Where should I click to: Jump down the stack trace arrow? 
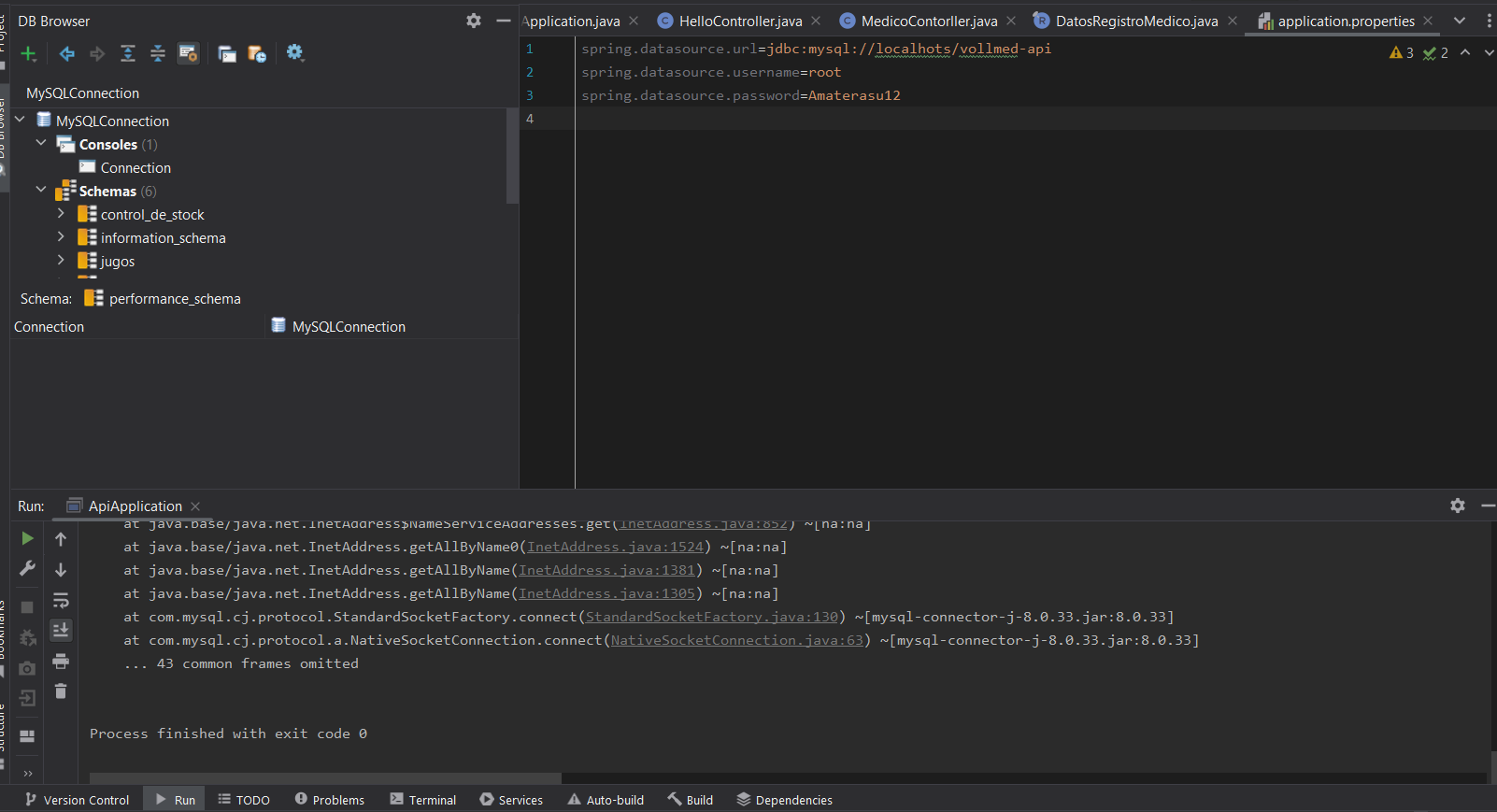tap(61, 570)
